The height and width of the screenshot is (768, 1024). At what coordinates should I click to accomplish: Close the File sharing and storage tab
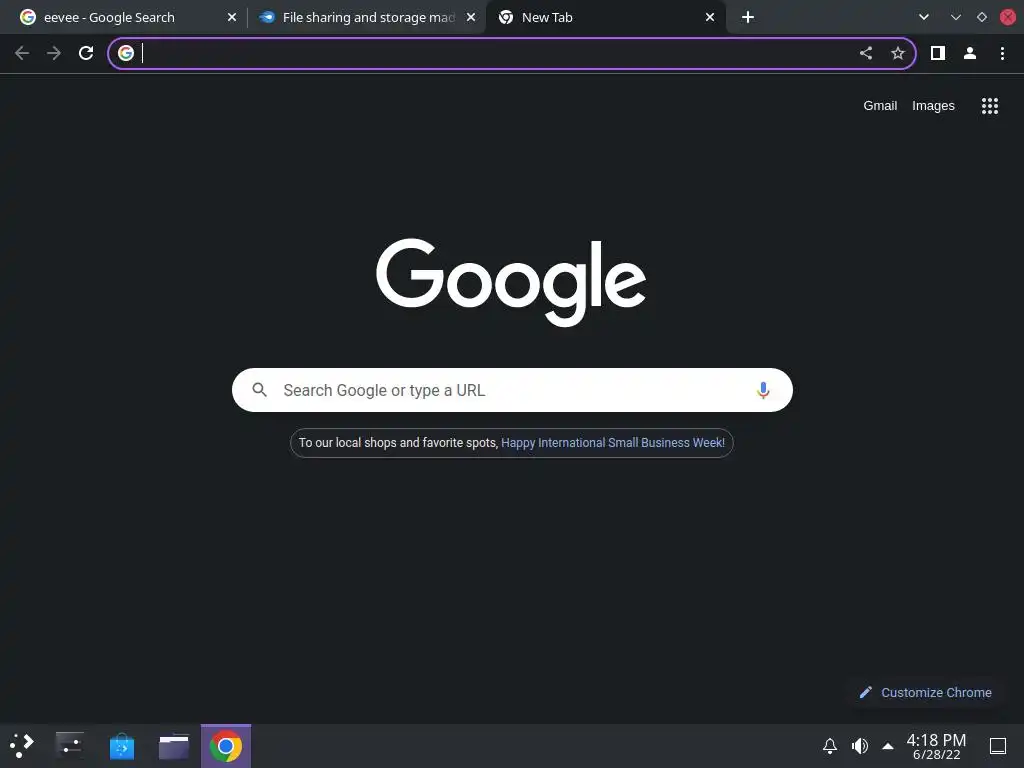tap(471, 17)
